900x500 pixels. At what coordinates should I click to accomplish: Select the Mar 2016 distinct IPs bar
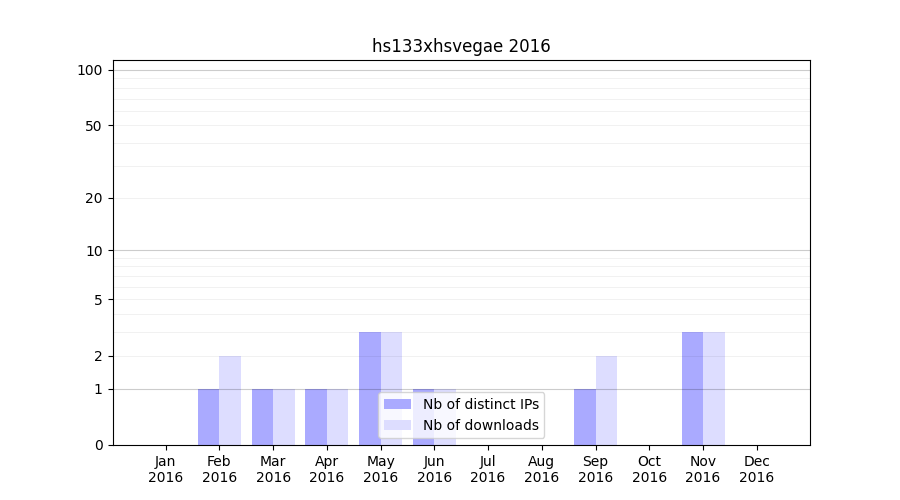tap(262, 417)
